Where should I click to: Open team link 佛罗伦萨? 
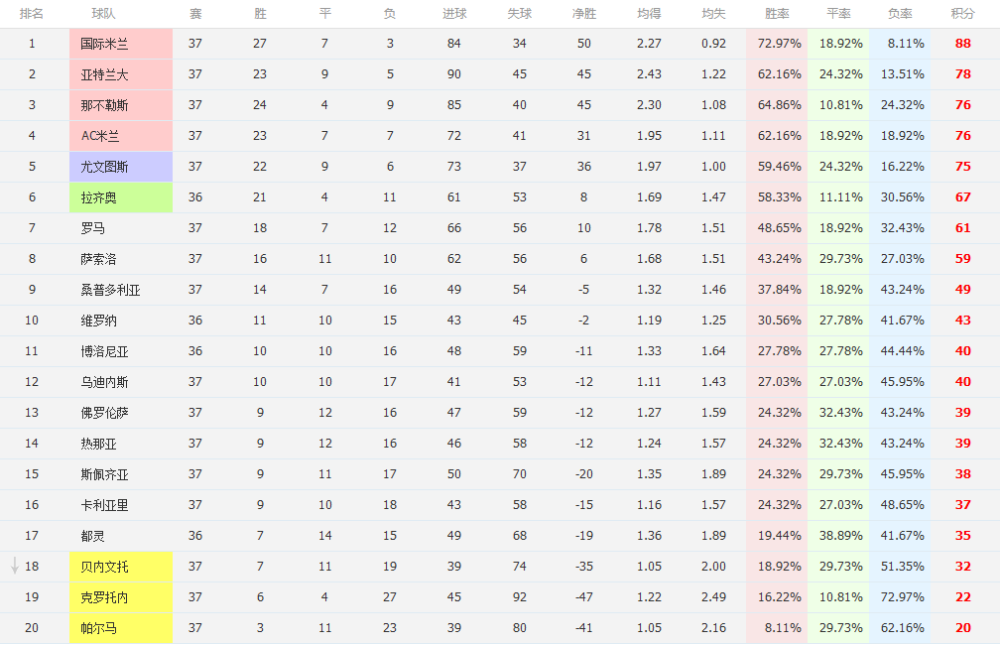point(105,413)
